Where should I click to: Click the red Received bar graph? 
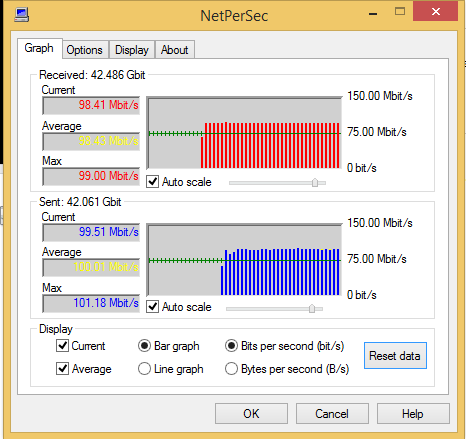tap(244, 133)
